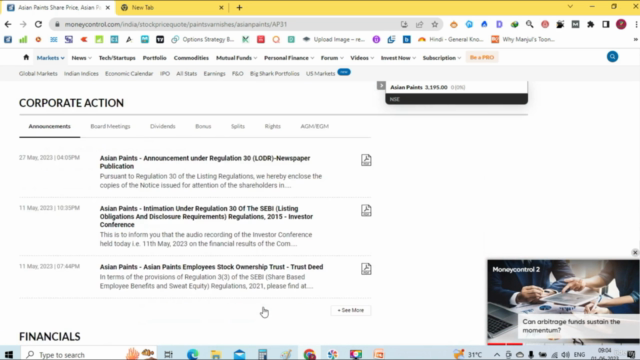Screen dimensions: 640x360
Task: Expand the Invest Now dropdown
Action: [x=398, y=58]
